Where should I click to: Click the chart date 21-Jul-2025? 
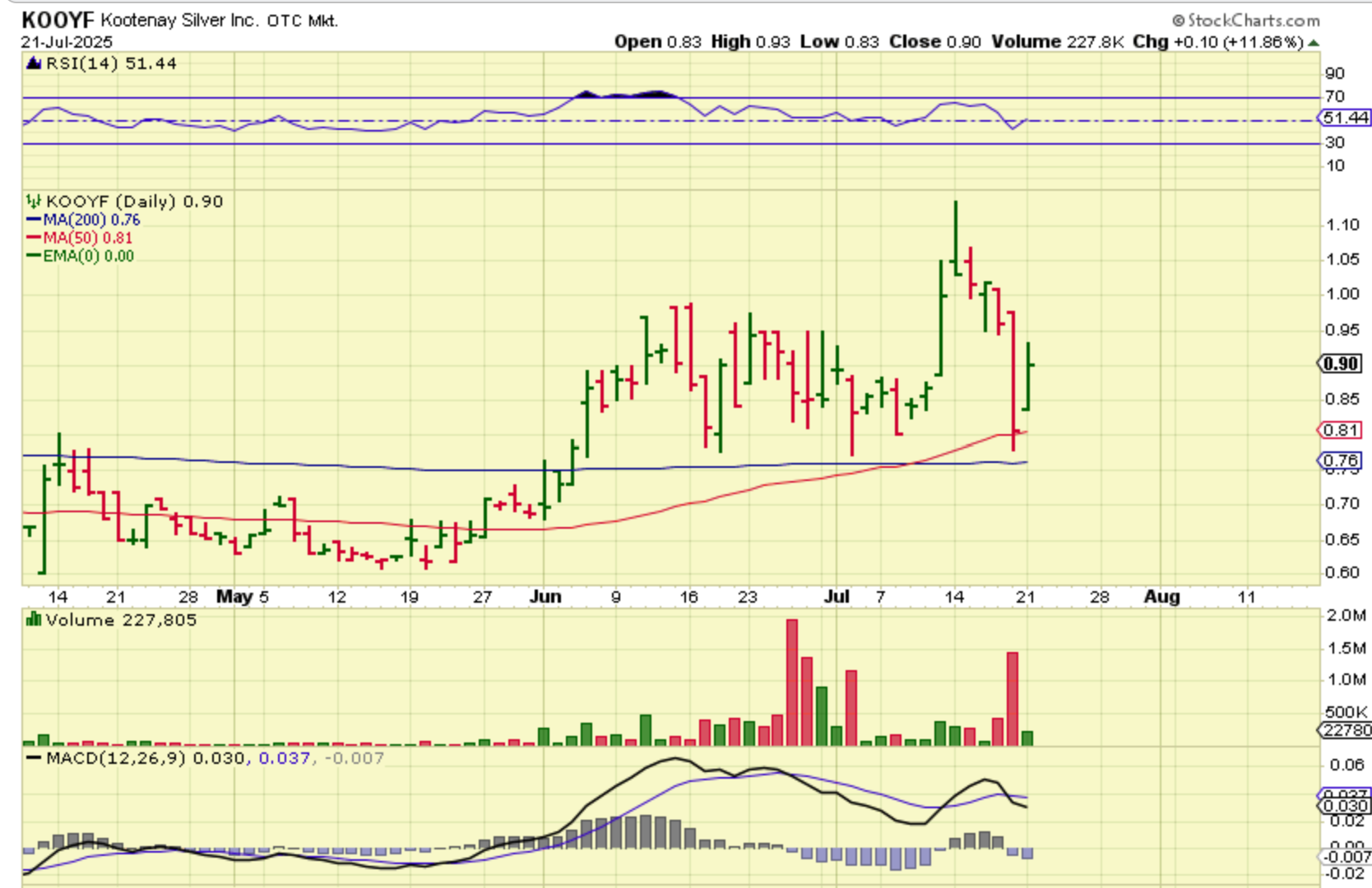tap(67, 42)
